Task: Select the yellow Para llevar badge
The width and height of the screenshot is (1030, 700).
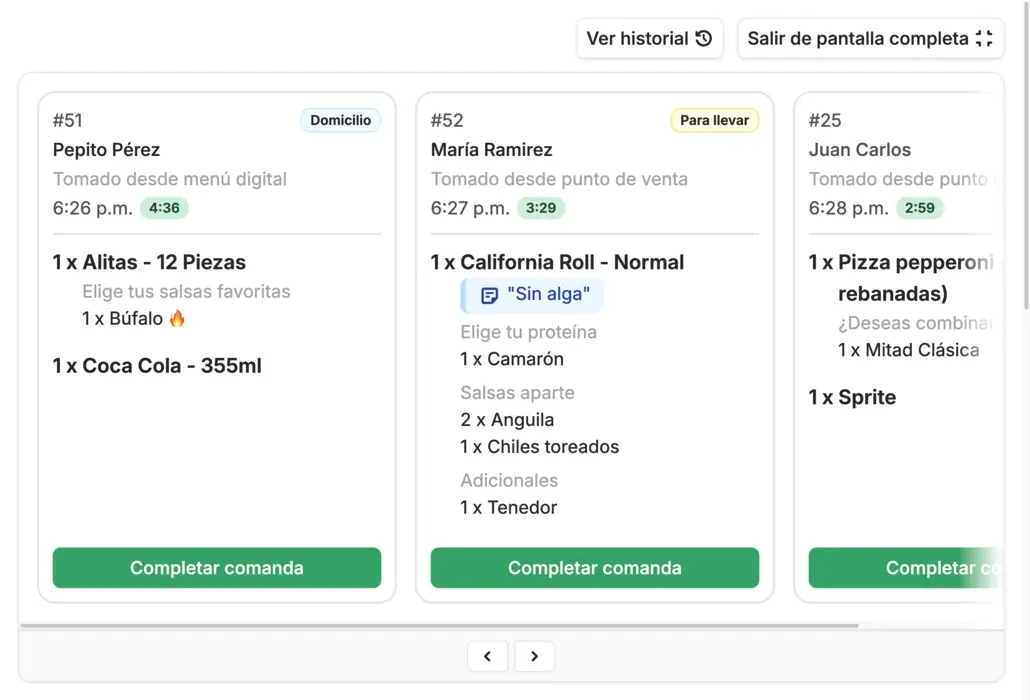Action: pyautogui.click(x=714, y=120)
